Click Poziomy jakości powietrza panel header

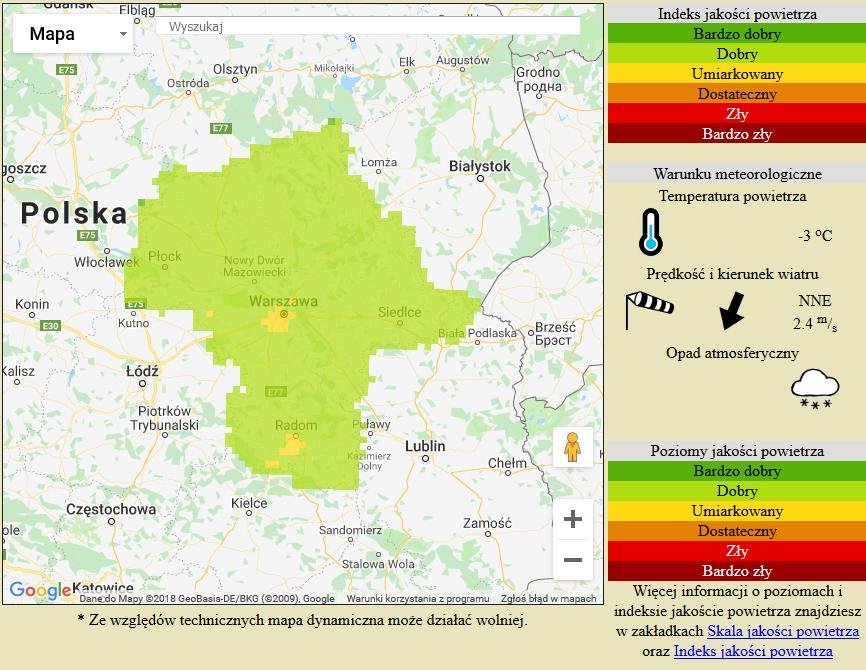(737, 451)
